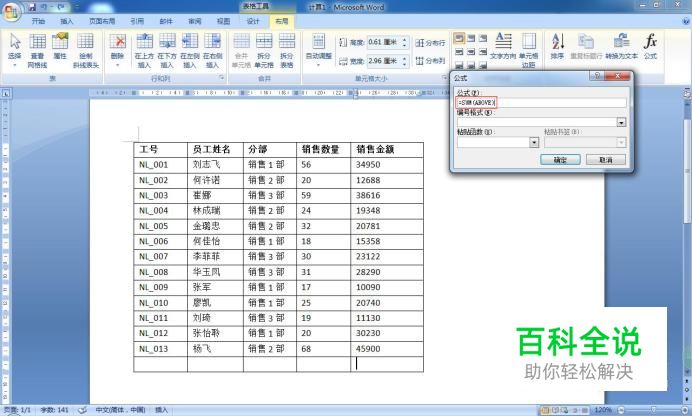Click Draw Diagonal Header (绘制斜线表头)
Viewport: 692px width, 416px height.
[x=86, y=49]
